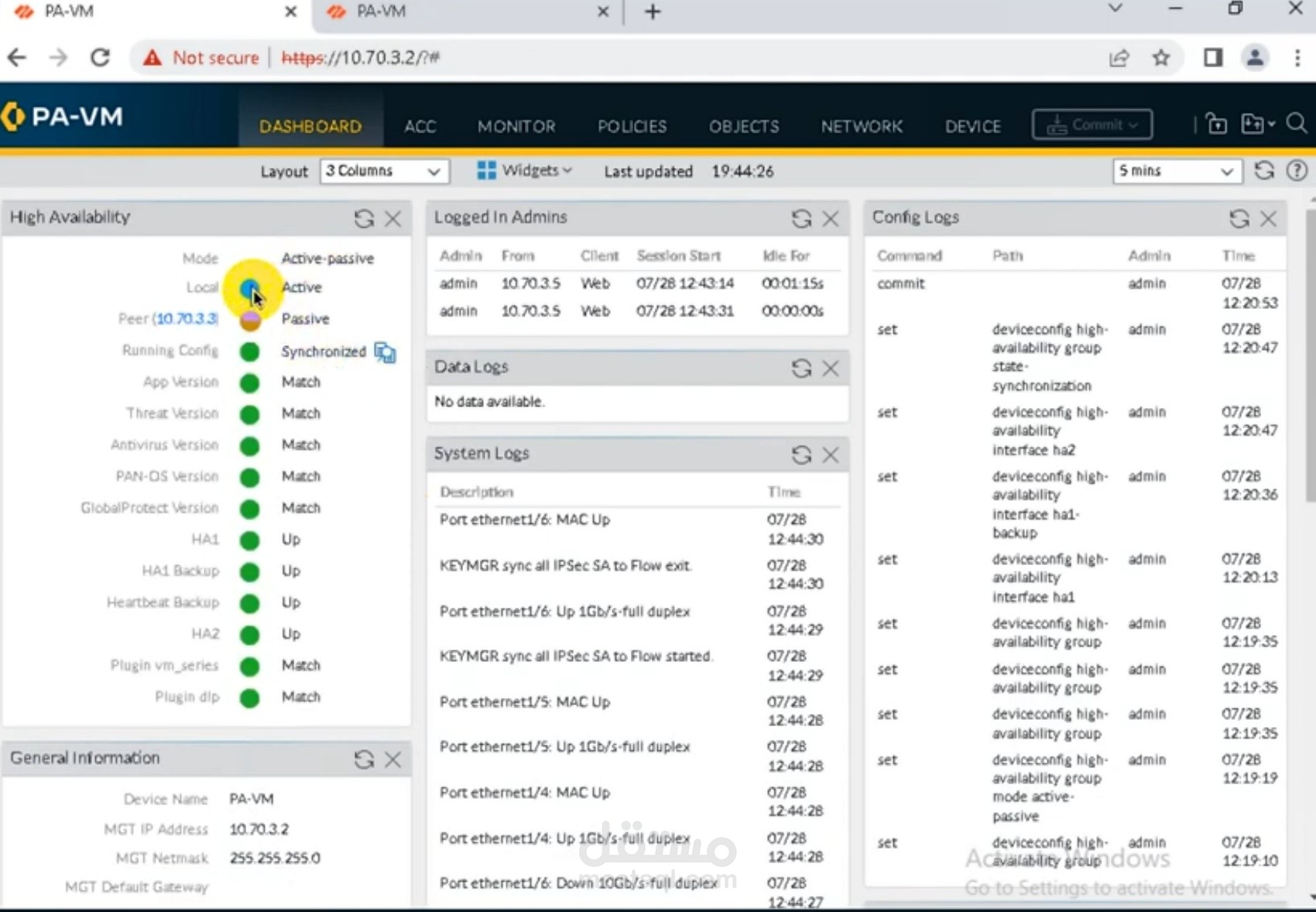Refresh the General Information widget

point(364,759)
